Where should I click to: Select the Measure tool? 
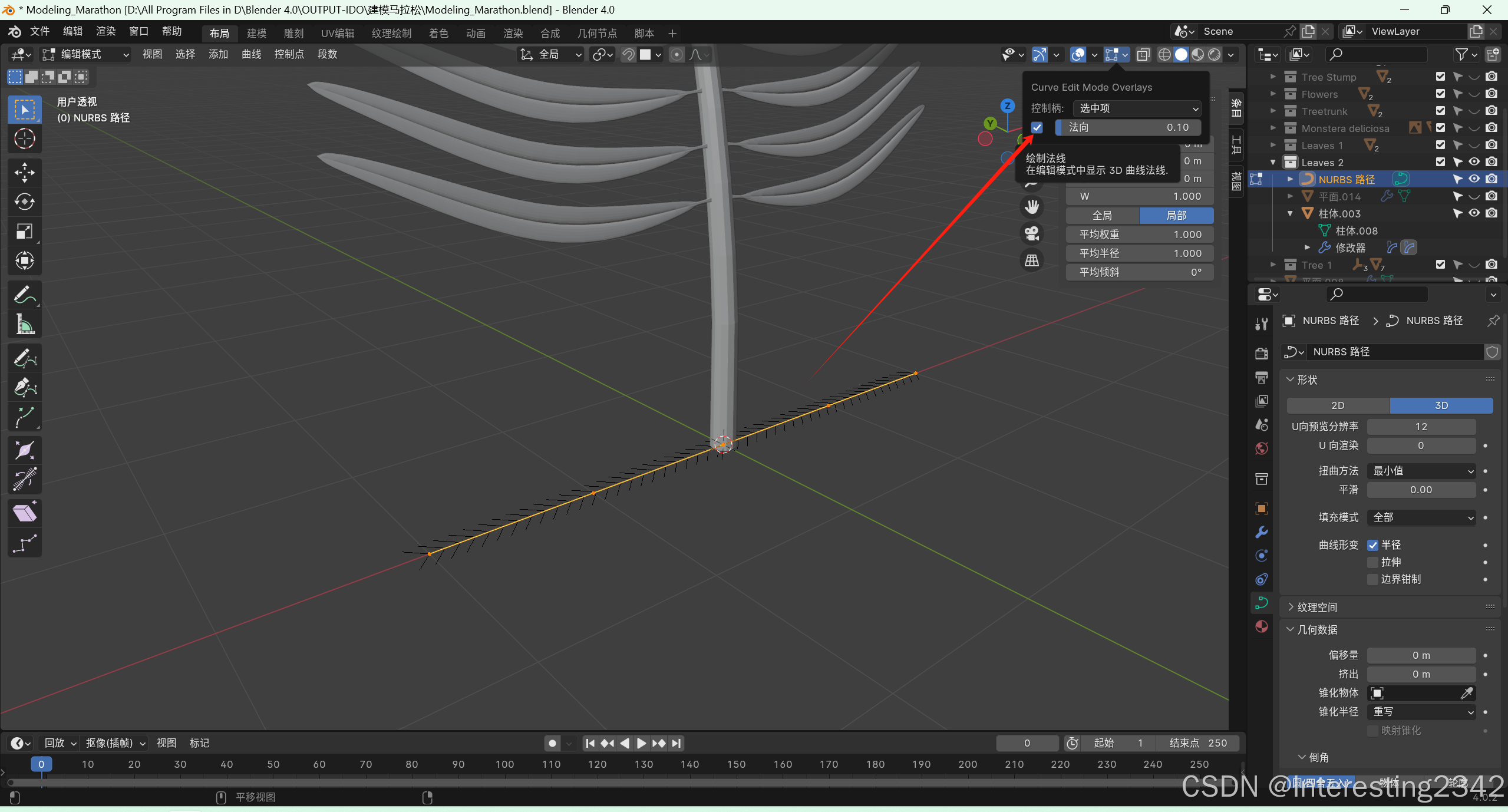coord(24,324)
